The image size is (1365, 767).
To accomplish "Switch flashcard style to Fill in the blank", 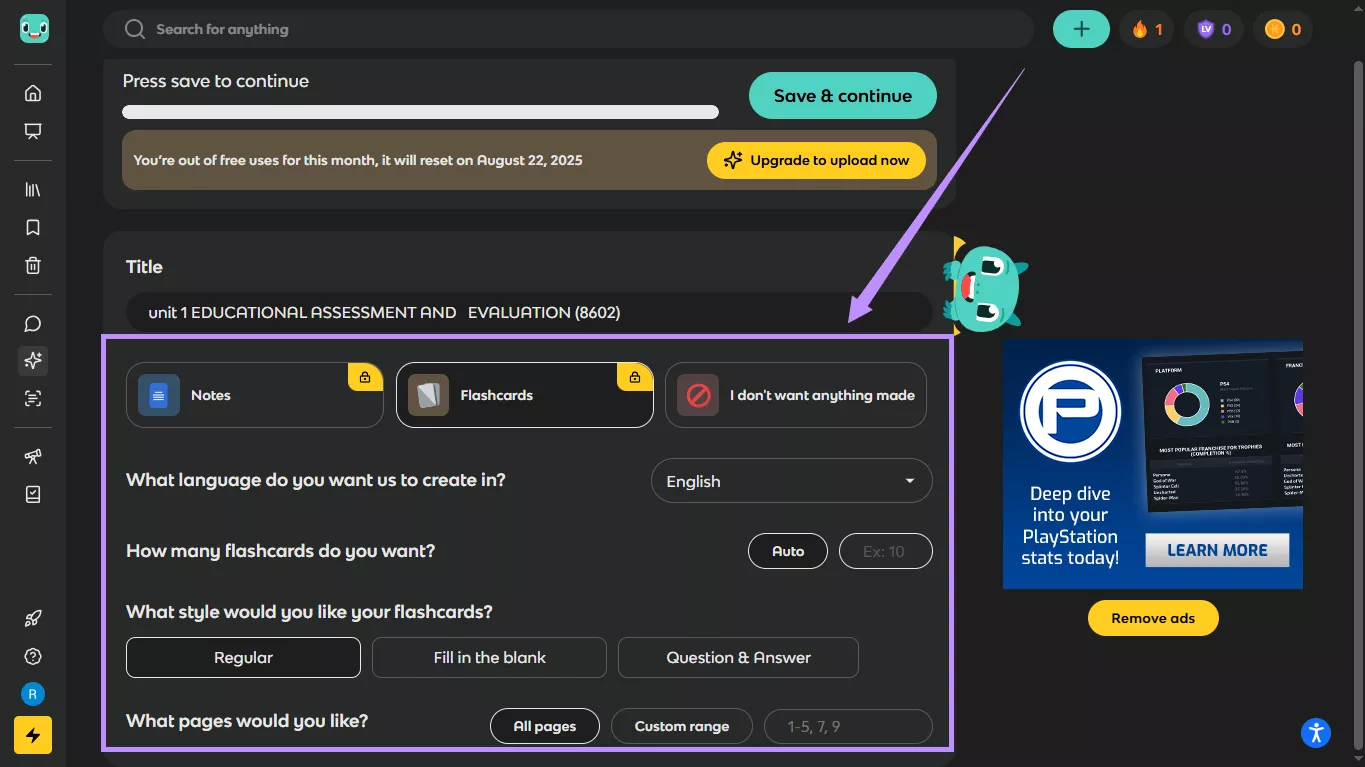I will tap(489, 657).
